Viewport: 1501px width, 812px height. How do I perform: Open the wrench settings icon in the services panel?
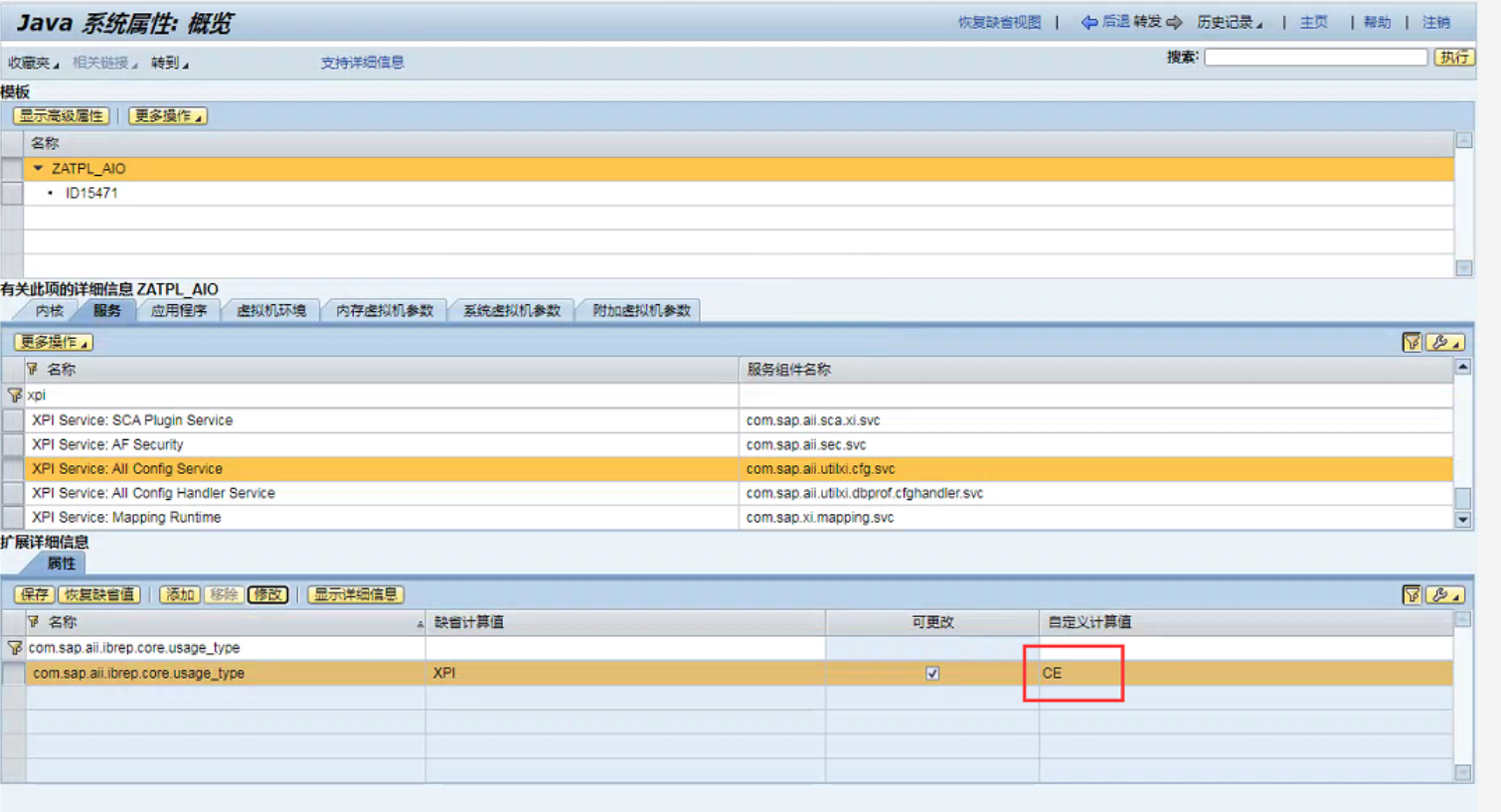pyautogui.click(x=1443, y=342)
